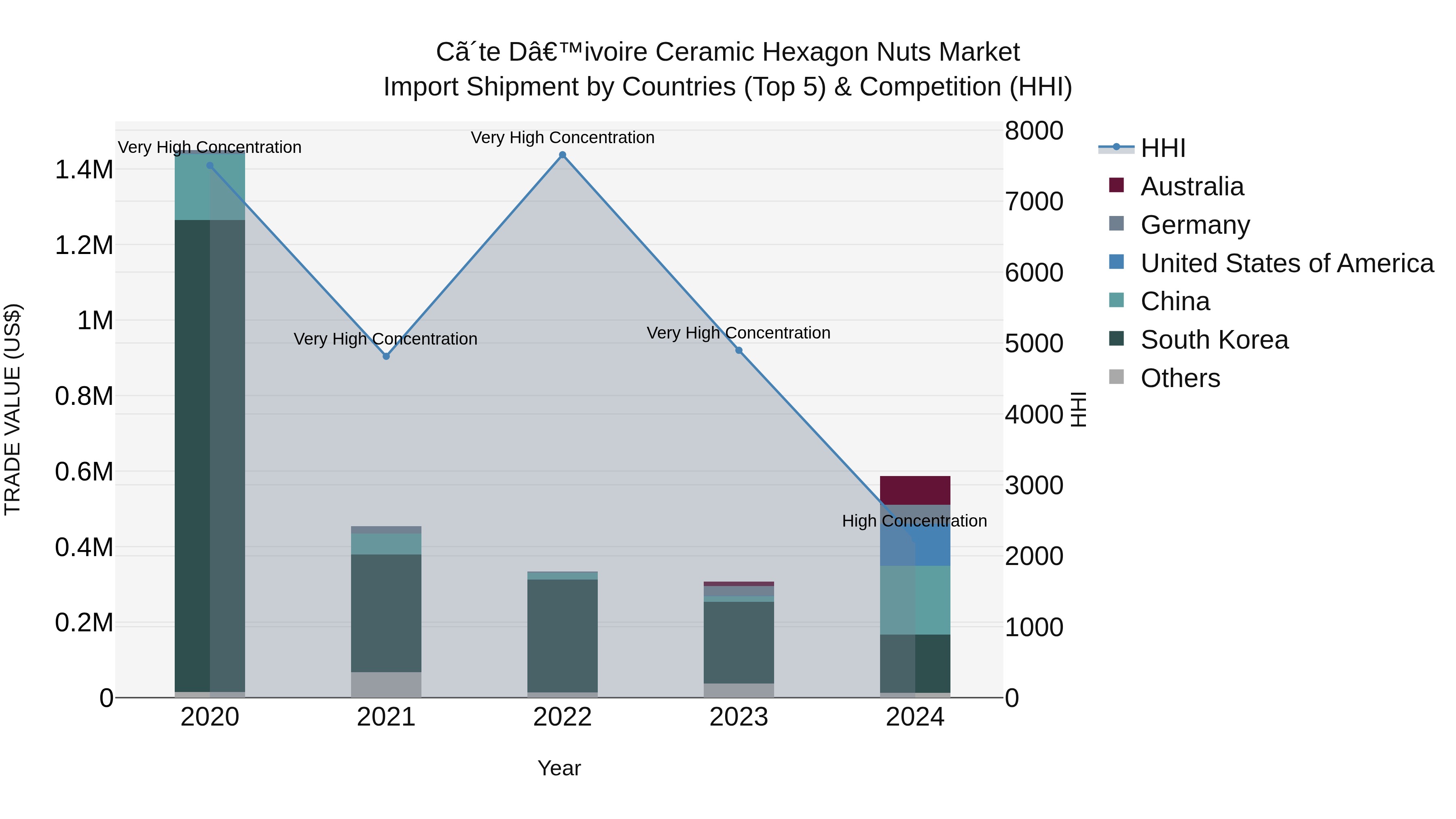This screenshot has width=1456, height=819.
Task: Select the 2023 HHI data point
Action: coord(739,350)
